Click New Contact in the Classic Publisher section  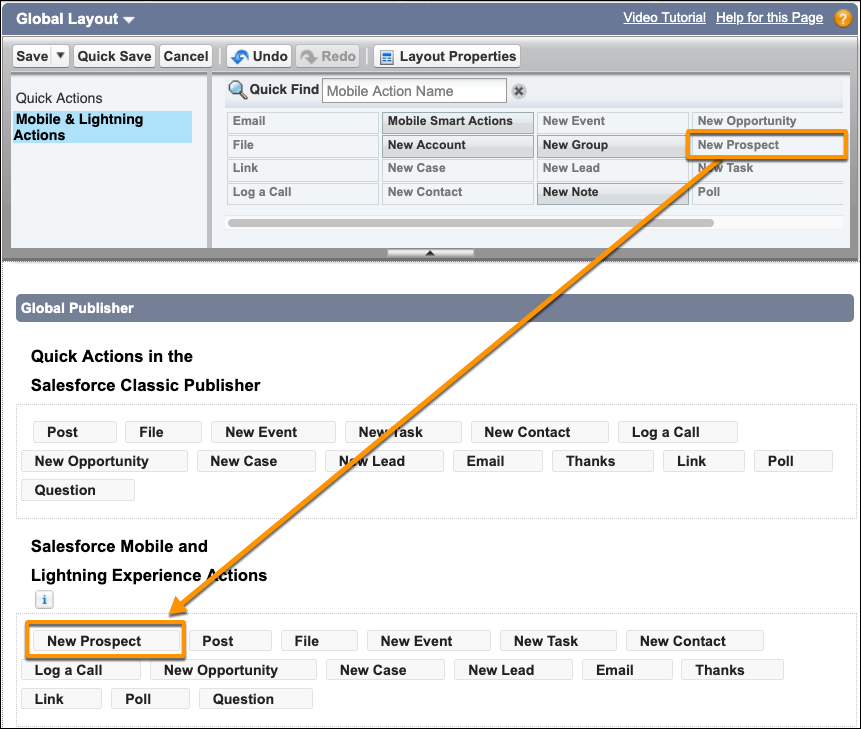tap(539, 432)
